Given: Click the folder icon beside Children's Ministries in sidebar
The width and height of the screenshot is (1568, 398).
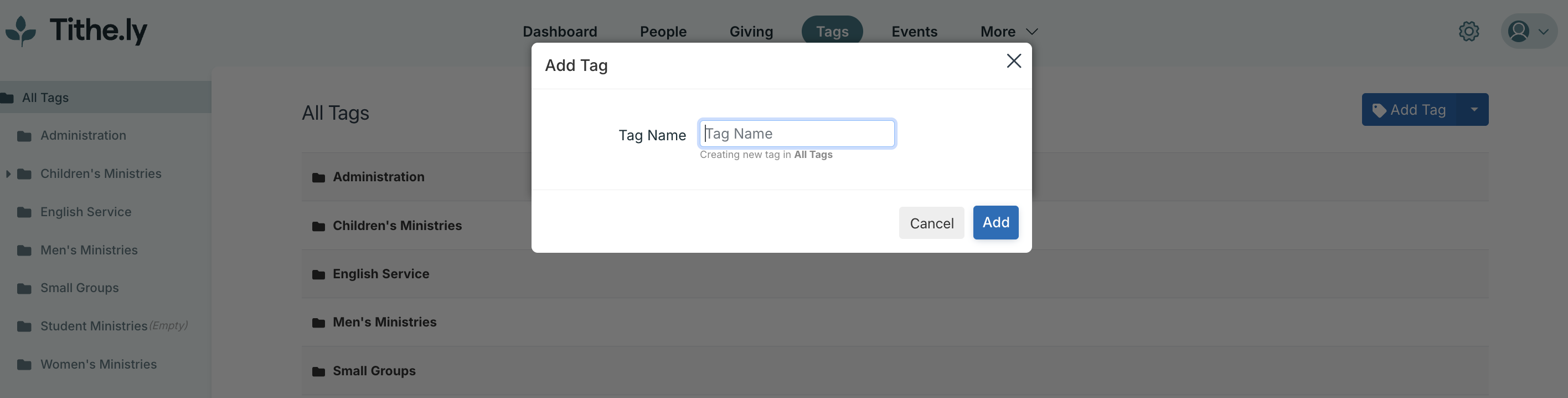Looking at the screenshot, I should click(24, 174).
